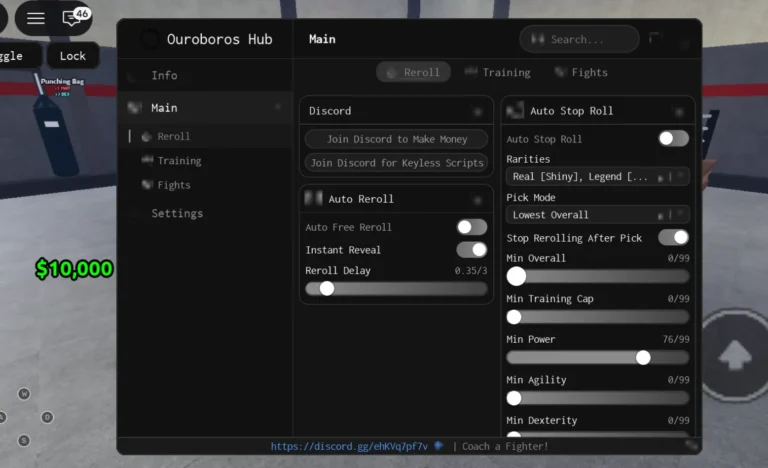Collapse the Main sidebar group chevron
This screenshot has height=468, width=768.
(x=278, y=107)
